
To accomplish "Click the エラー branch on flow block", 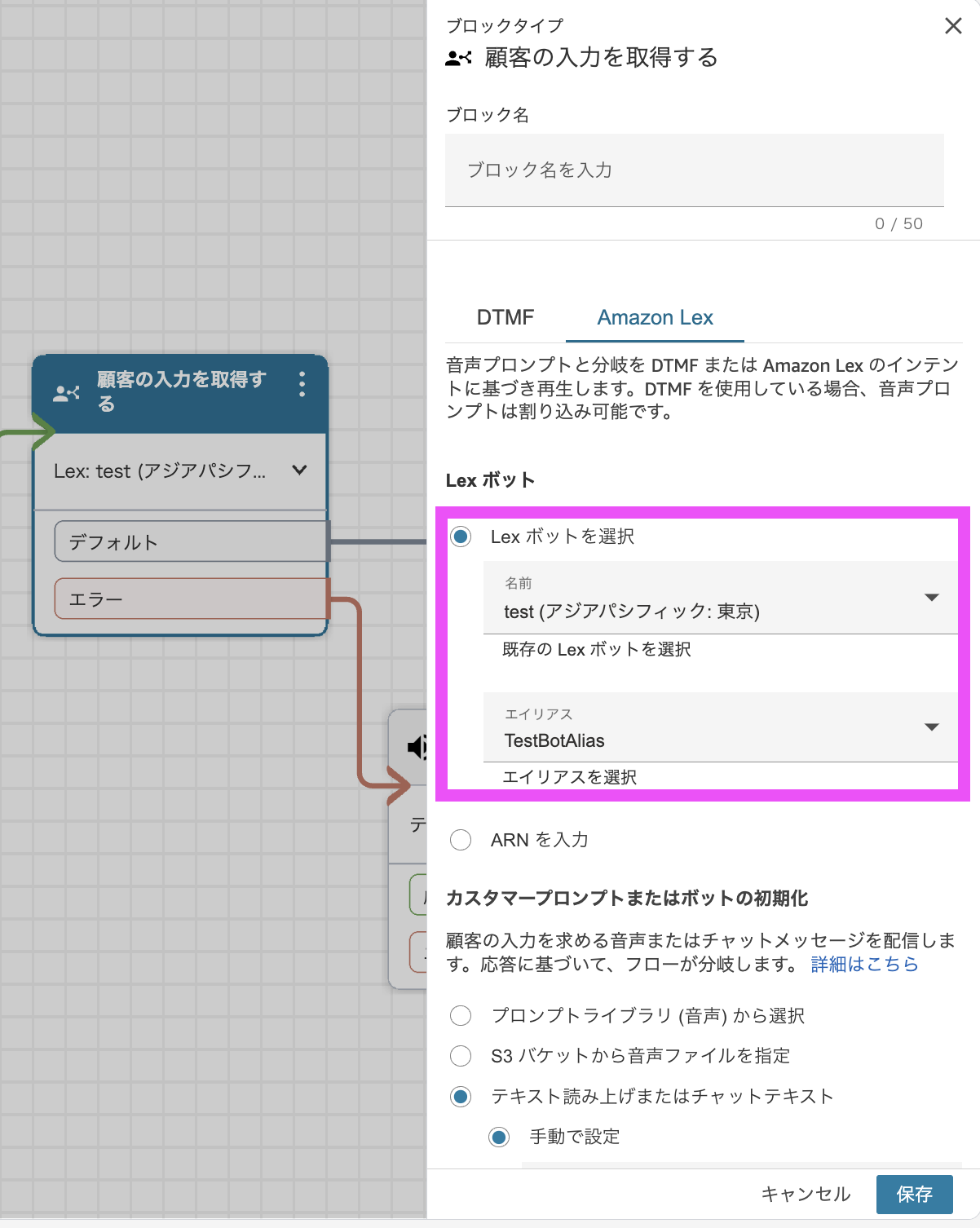I will 192,599.
